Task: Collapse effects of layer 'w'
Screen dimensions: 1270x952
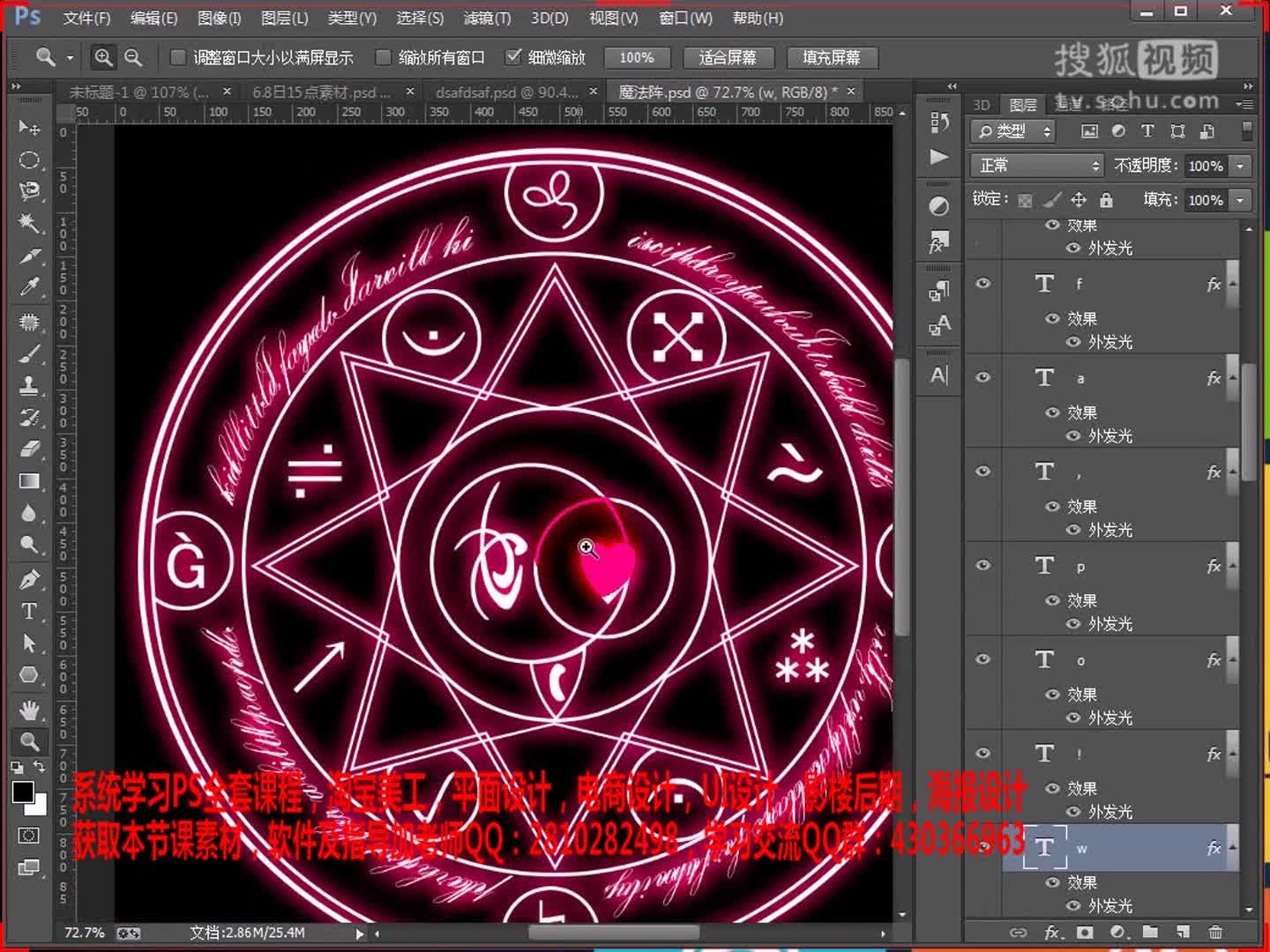Action: pyautogui.click(x=1232, y=848)
